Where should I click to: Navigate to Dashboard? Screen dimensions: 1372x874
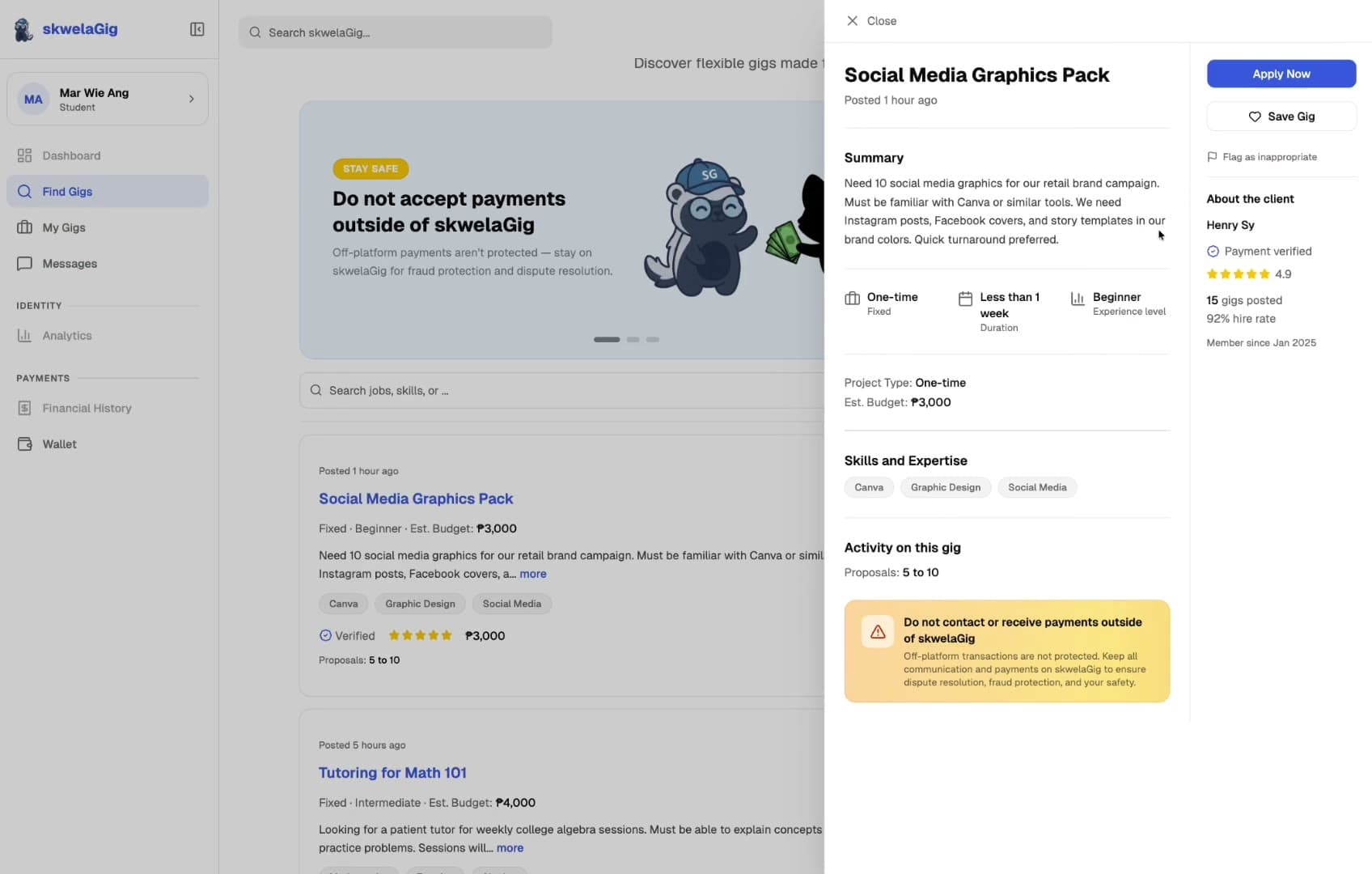tap(71, 155)
